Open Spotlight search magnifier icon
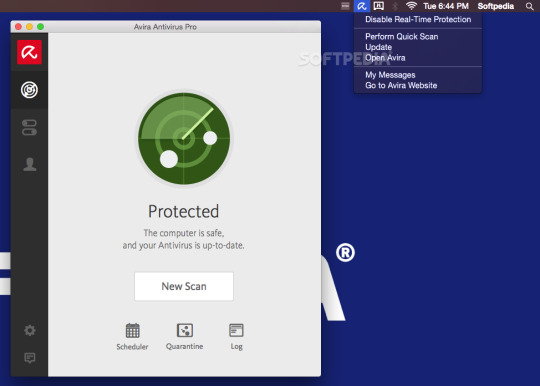Screen dimensions: 540x386 pyautogui.click(x=529, y=6)
